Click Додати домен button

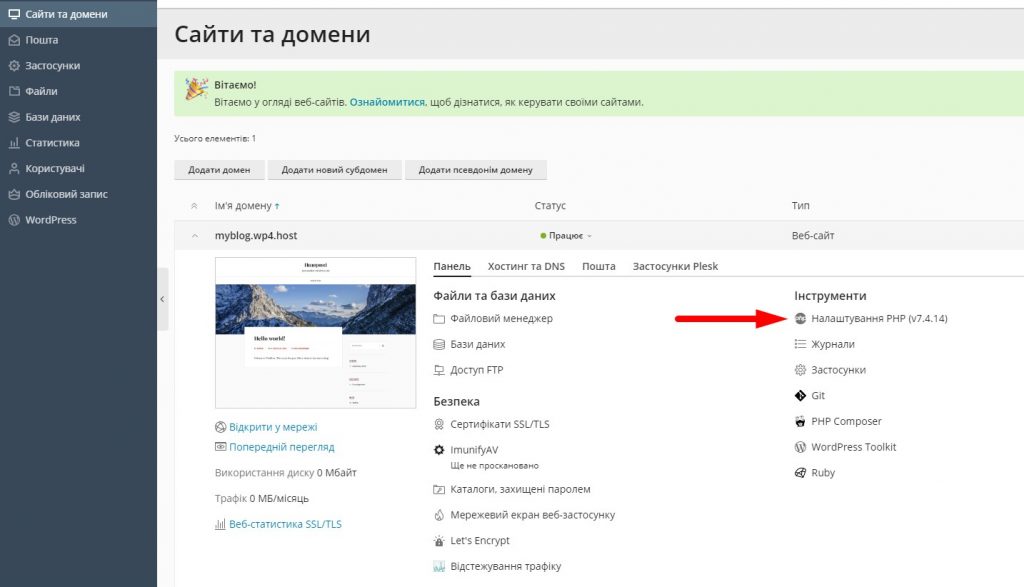click(219, 170)
